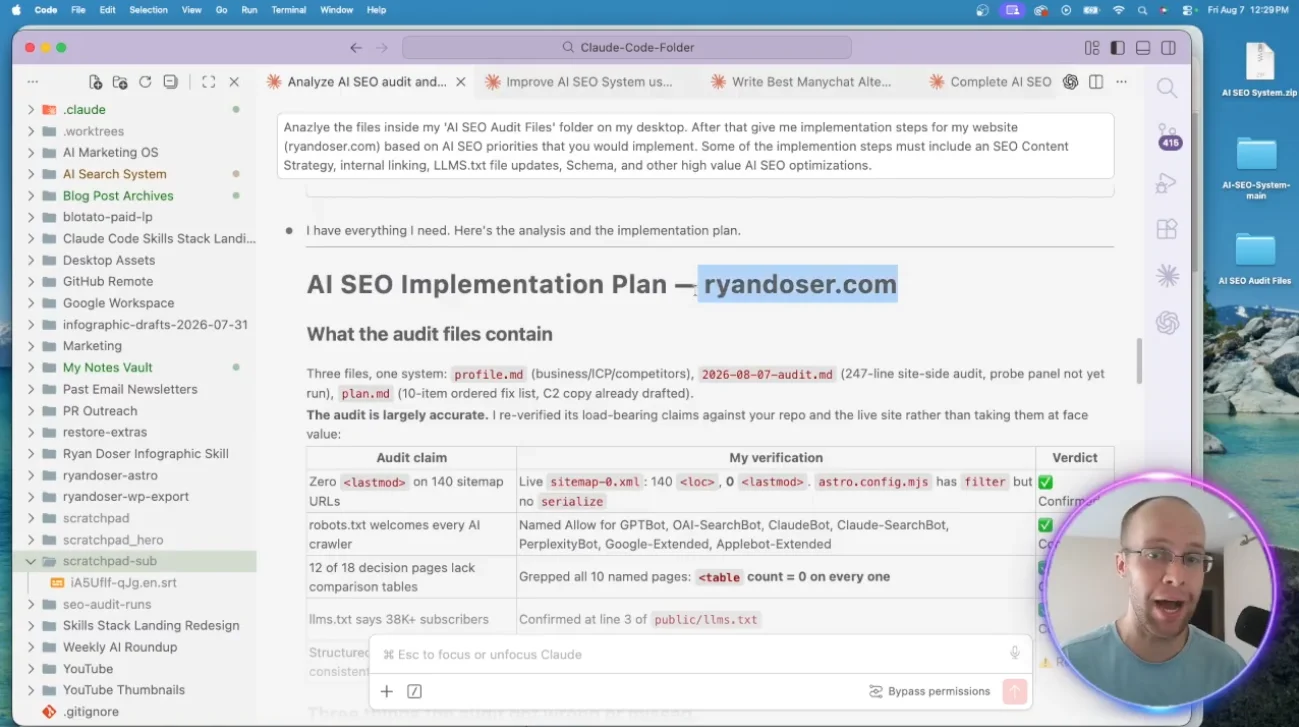Click the red send arrow button
Image resolution: width=1299 pixels, height=727 pixels.
point(1015,691)
